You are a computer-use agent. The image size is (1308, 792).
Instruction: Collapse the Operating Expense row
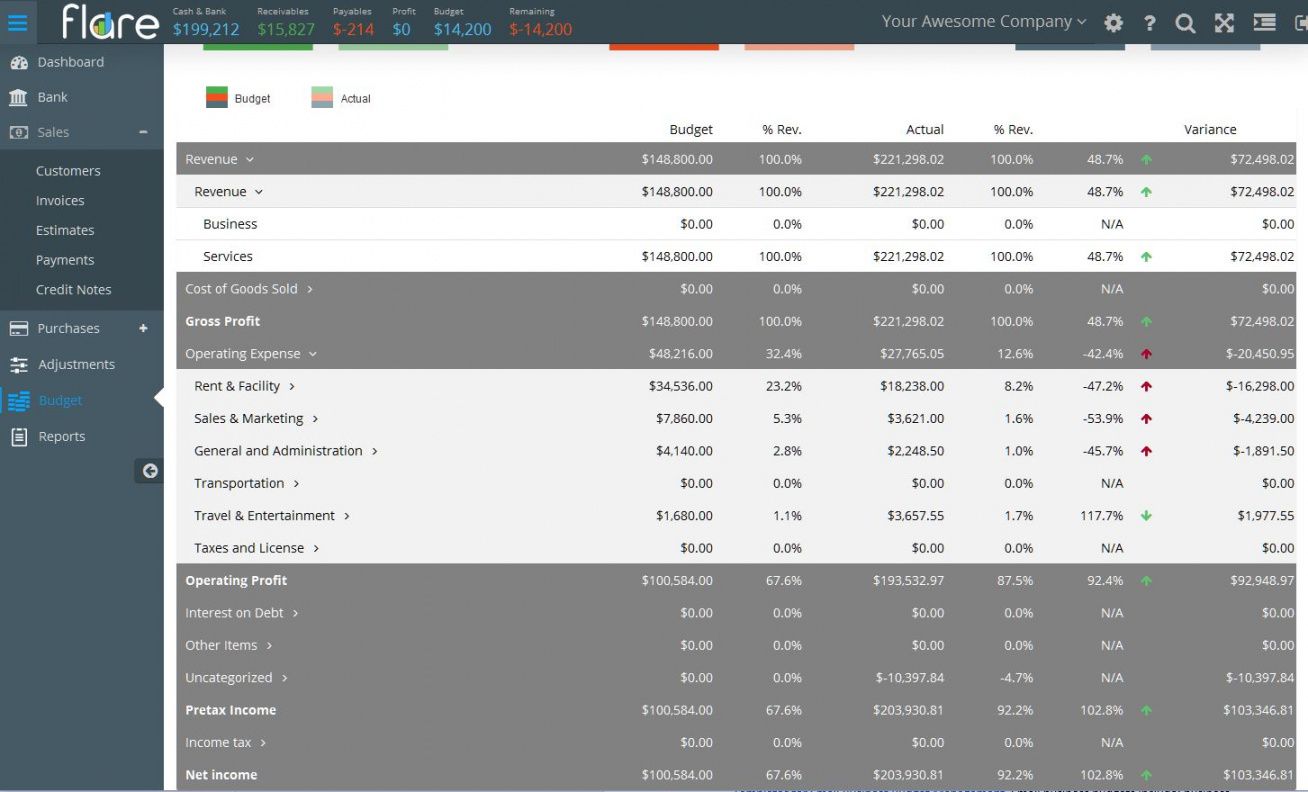[x=312, y=354]
